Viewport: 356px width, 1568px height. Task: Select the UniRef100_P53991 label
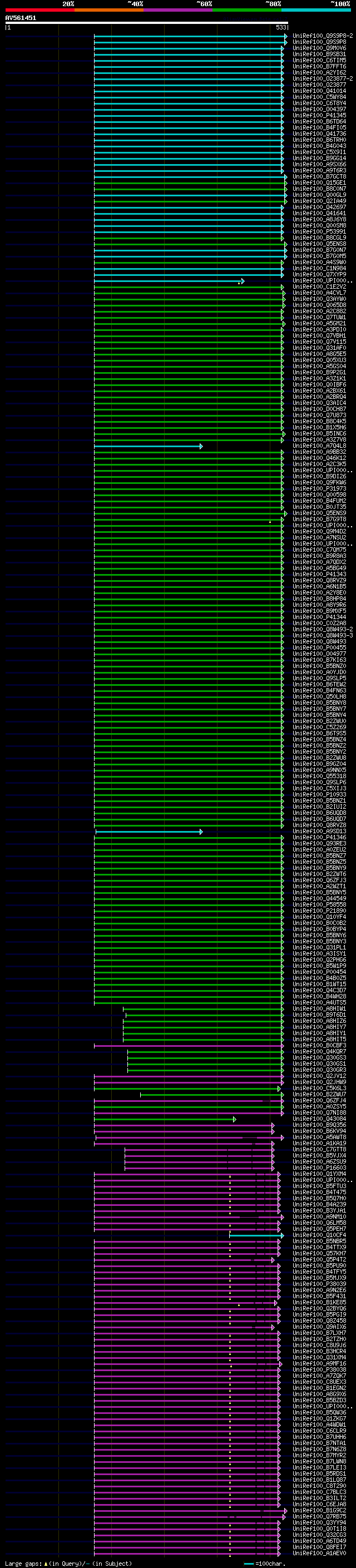point(319,231)
